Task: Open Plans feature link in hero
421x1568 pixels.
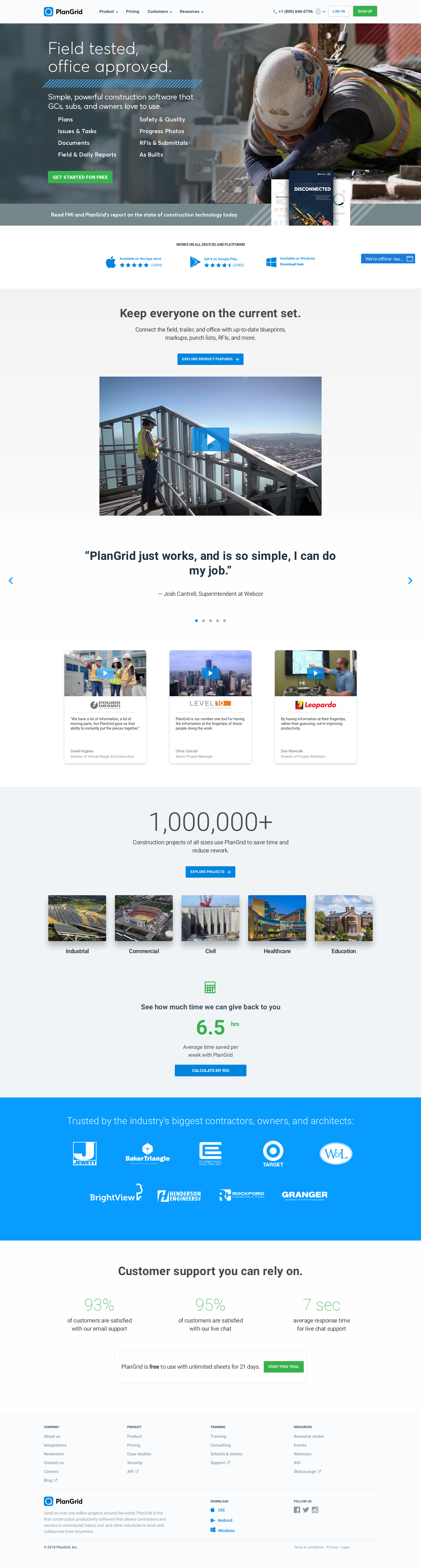Action: (x=65, y=119)
